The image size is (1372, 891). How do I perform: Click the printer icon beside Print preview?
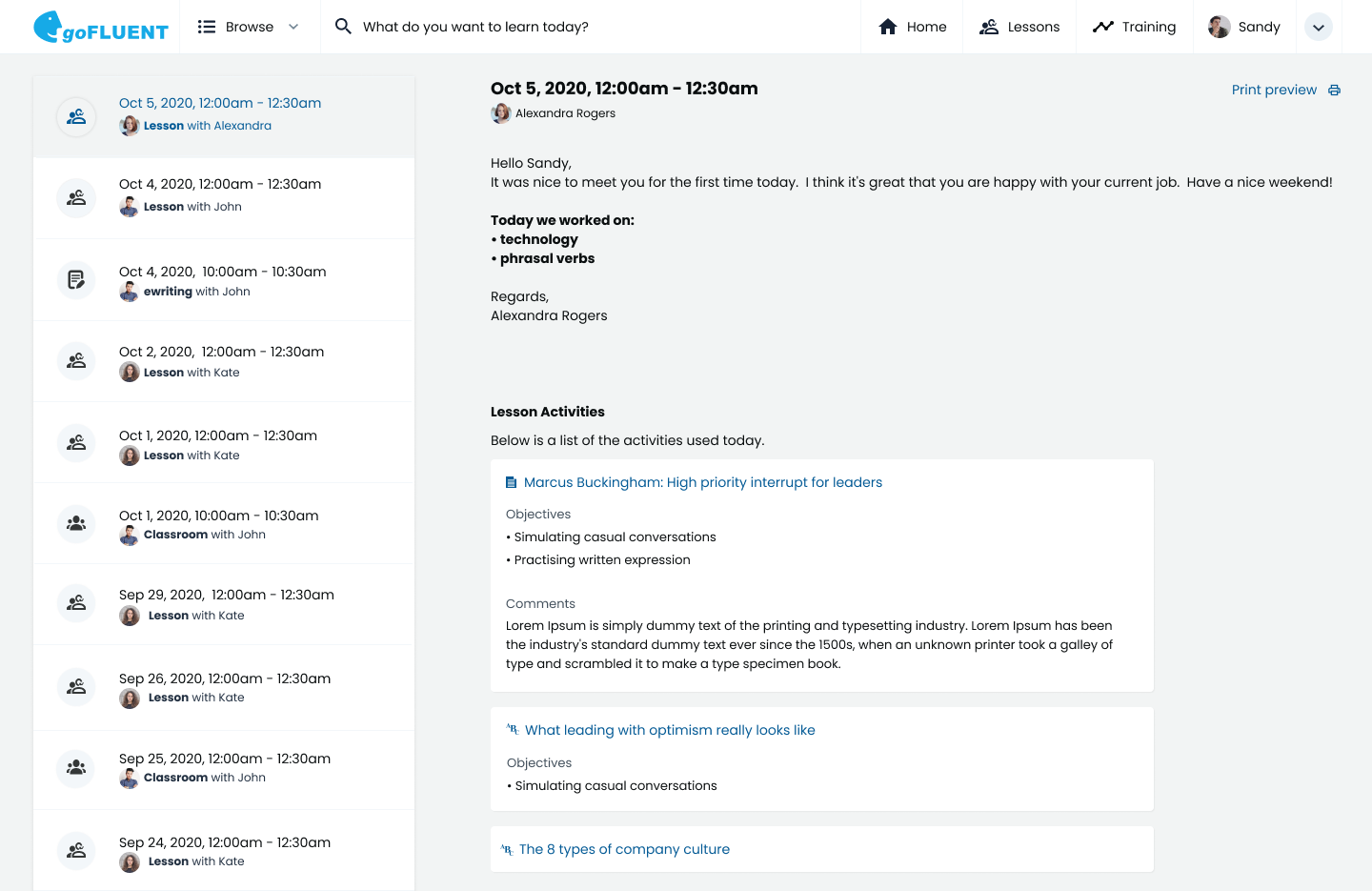1334,89
